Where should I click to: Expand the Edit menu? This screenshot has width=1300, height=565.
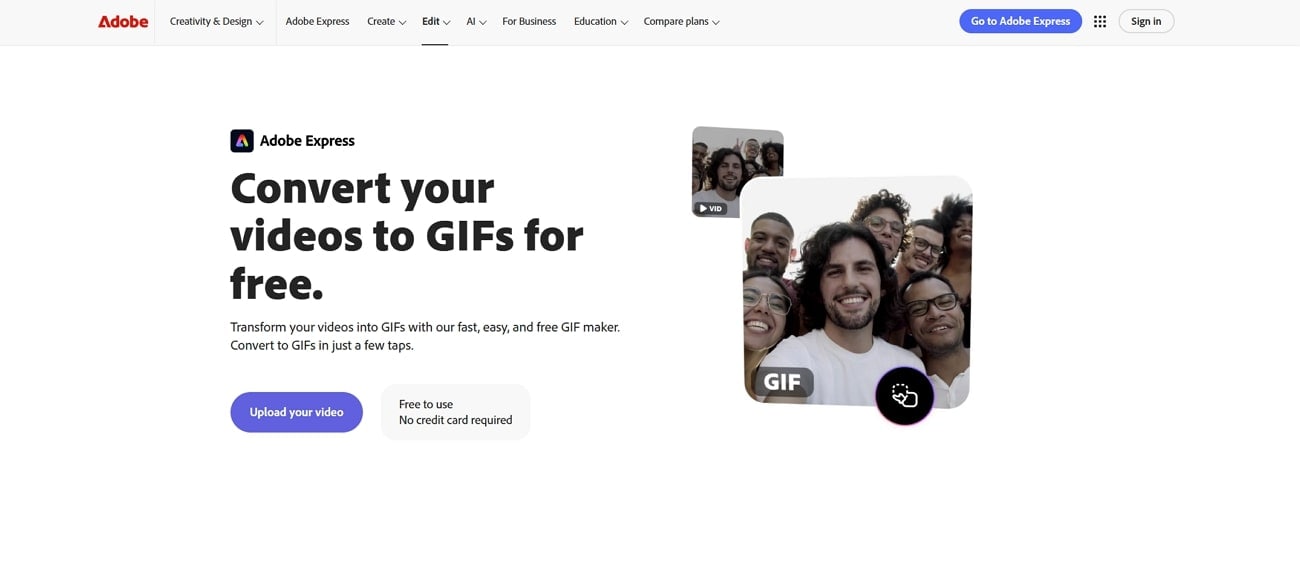(x=436, y=22)
